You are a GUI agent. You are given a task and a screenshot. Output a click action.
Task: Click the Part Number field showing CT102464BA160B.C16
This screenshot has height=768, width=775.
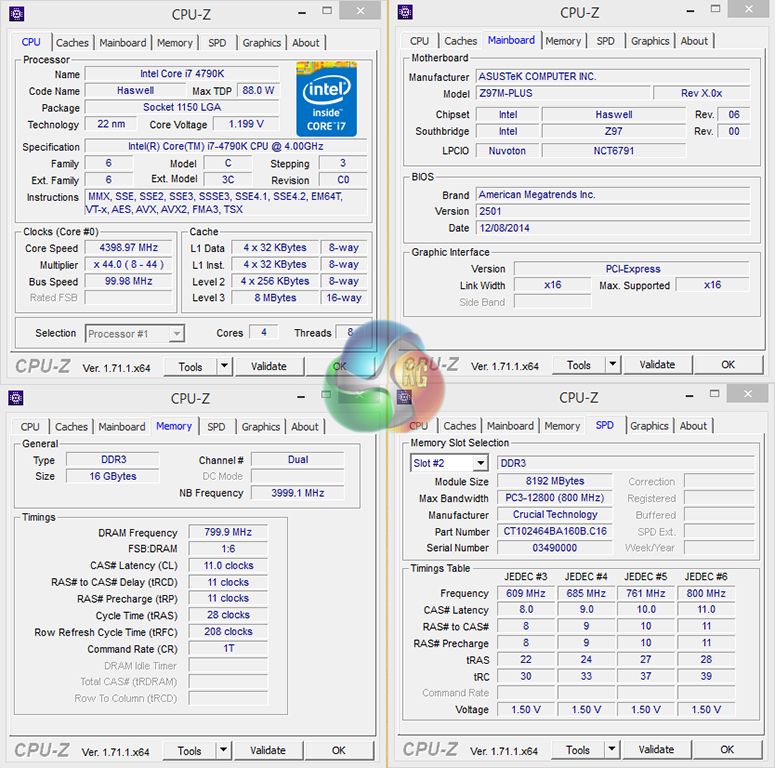click(556, 532)
